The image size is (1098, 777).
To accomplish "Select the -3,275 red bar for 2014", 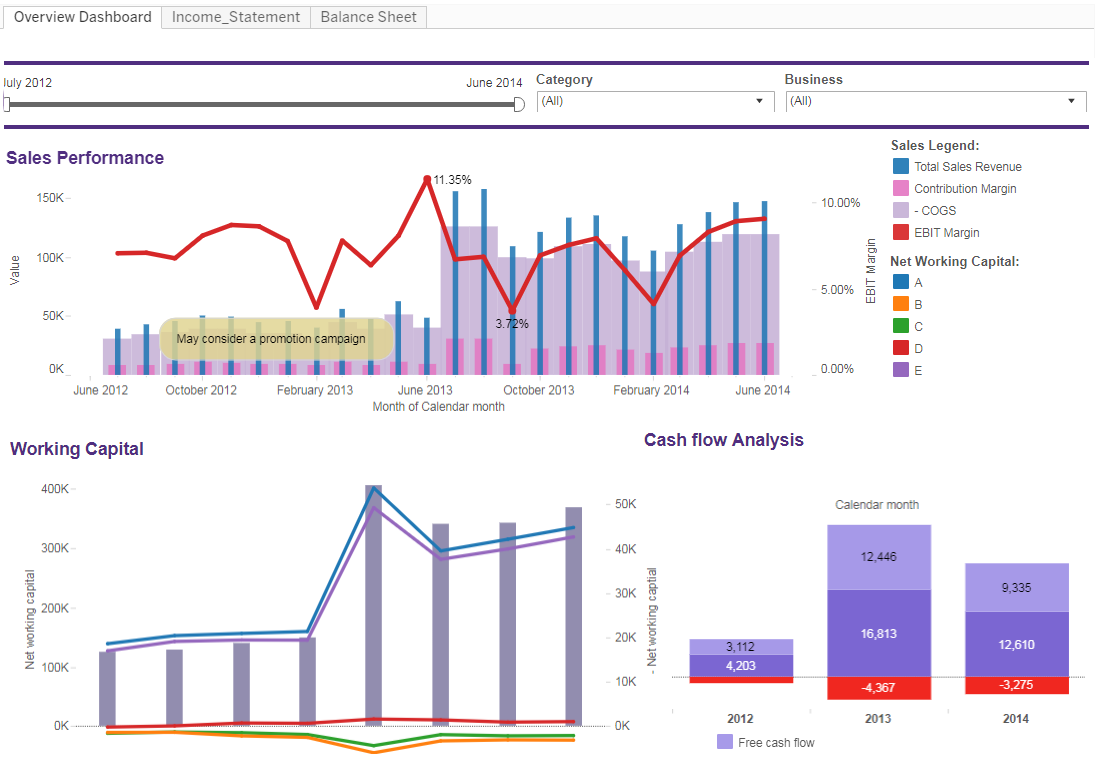I will [x=1016, y=685].
